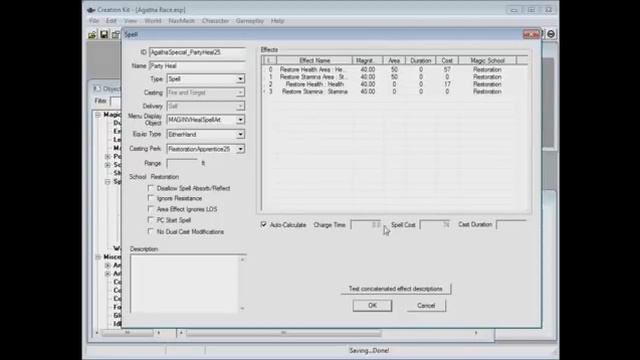Screen dimensions: 640x360
Task: Click the bottom horizontal scrollbar thumb
Action: [x=284, y=333]
